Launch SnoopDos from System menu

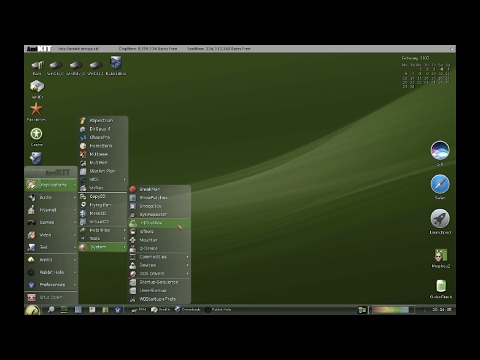coord(159,206)
